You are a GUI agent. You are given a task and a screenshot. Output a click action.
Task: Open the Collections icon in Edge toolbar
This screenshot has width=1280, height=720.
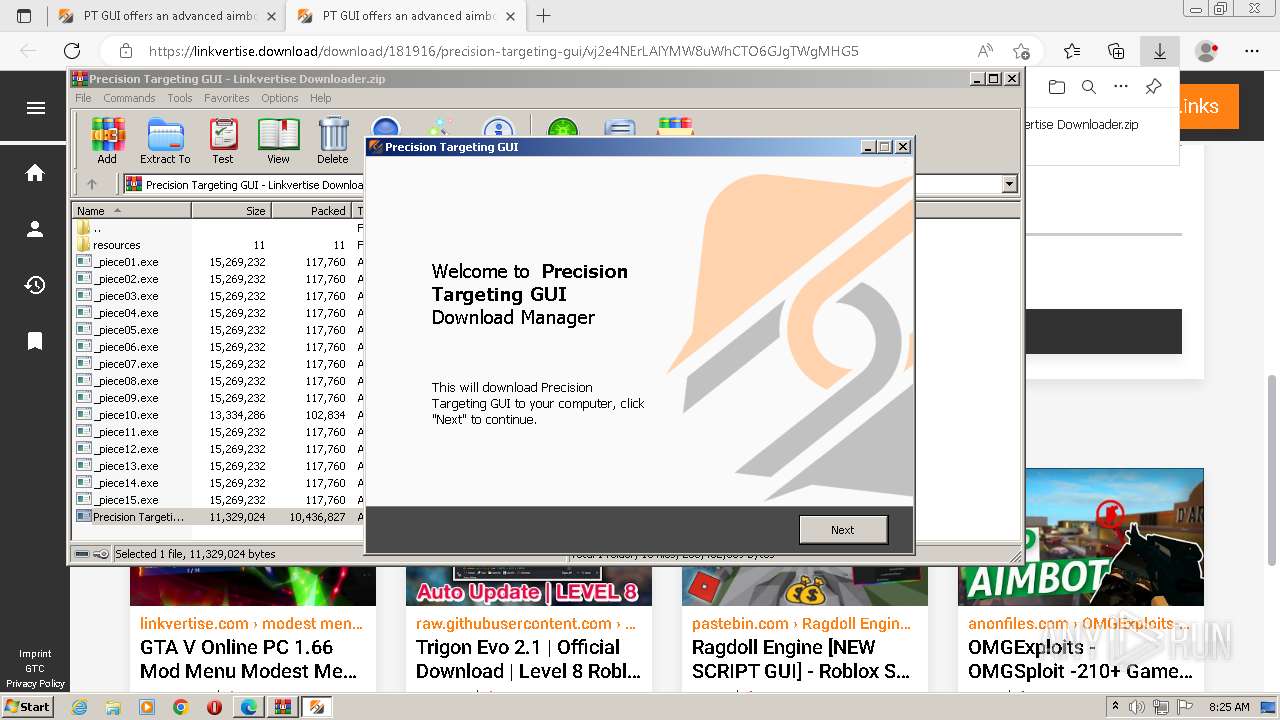coord(1116,51)
